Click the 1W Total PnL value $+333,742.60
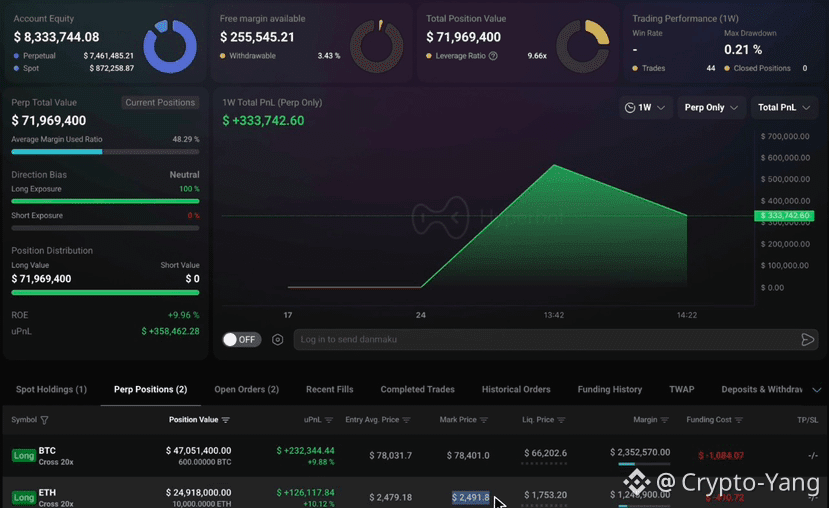Image resolution: width=829 pixels, height=508 pixels. pyautogui.click(x=263, y=121)
